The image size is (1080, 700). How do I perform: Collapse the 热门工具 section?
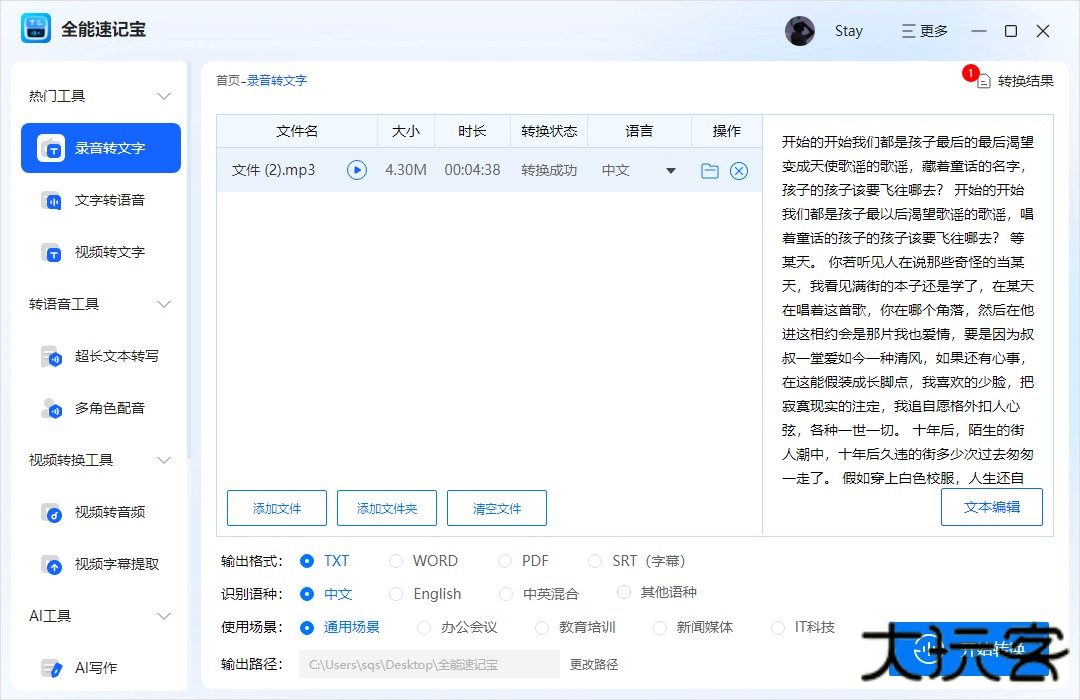click(163, 95)
